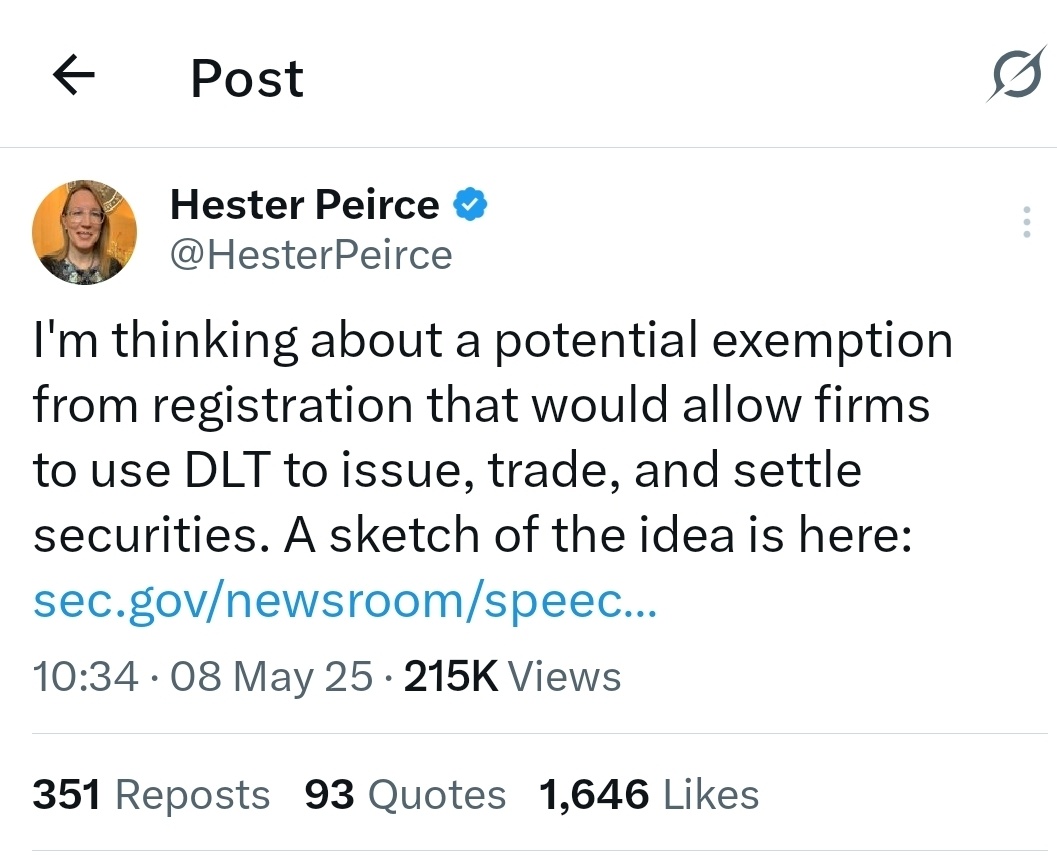Tap the blue verified badge
The image size is (1057, 858).
pyautogui.click(x=470, y=204)
